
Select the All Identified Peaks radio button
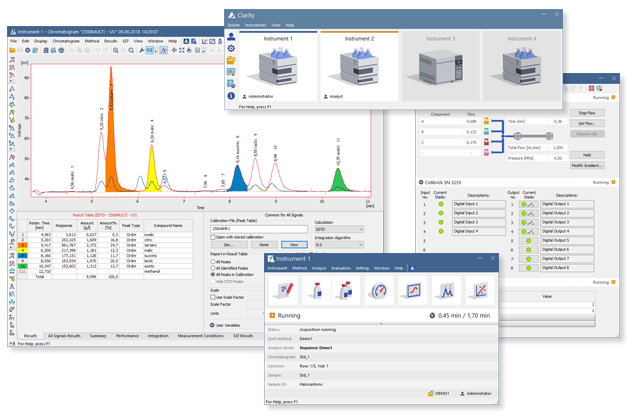(212, 266)
